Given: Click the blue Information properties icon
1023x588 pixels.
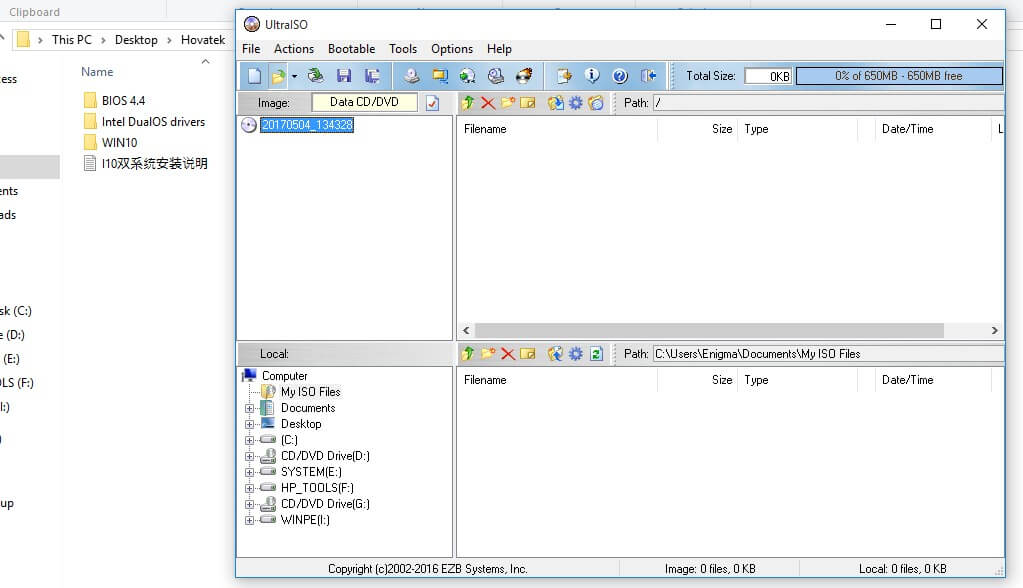Looking at the screenshot, I should tap(592, 76).
